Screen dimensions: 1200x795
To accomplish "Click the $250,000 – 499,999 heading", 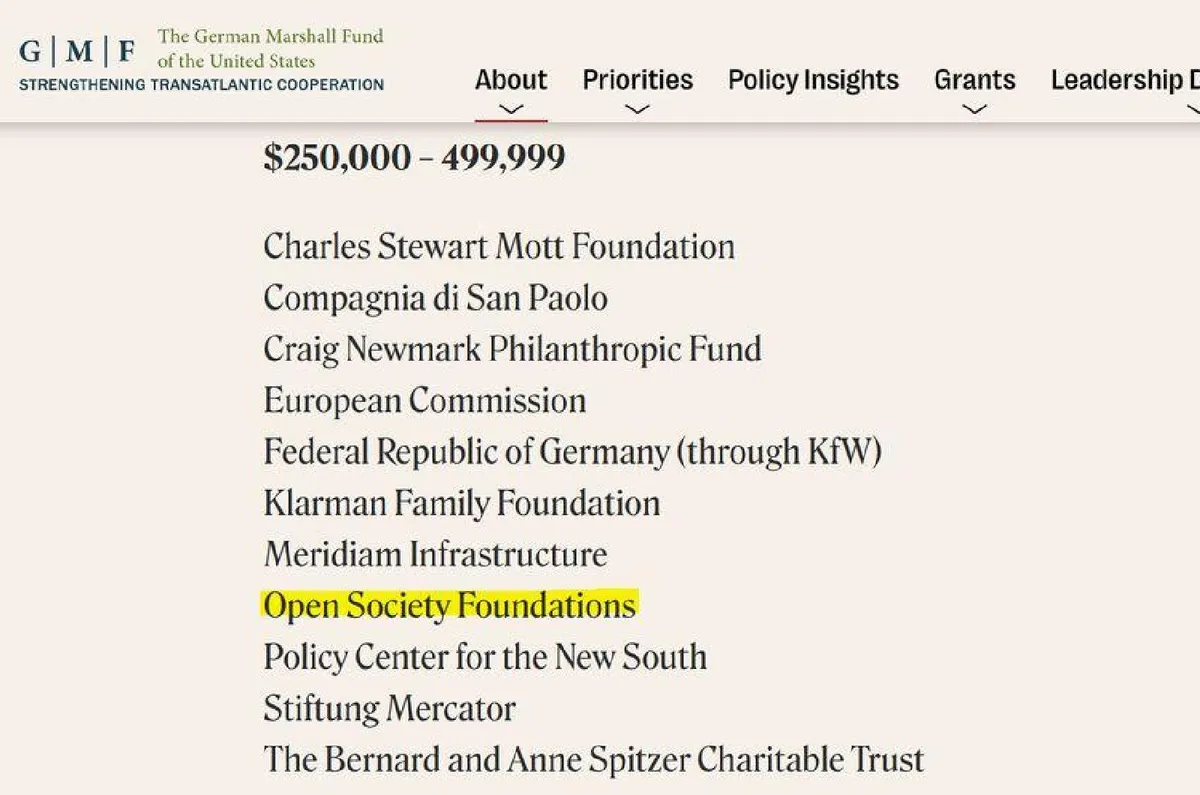I will tap(414, 158).
